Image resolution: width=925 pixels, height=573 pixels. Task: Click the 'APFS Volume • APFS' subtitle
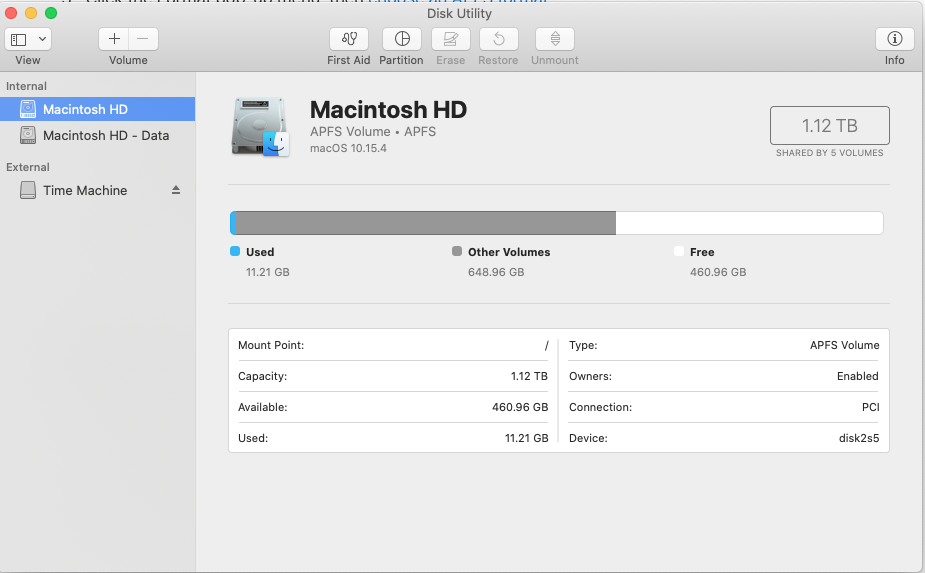373,132
